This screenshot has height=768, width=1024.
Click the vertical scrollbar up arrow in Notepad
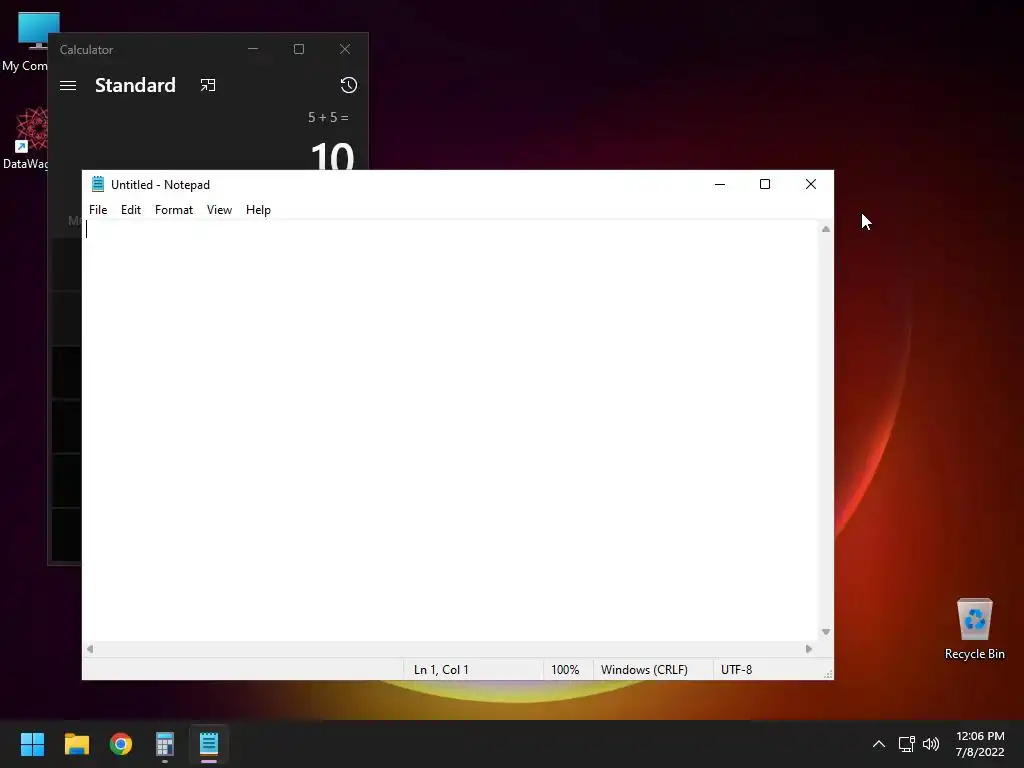click(x=826, y=229)
